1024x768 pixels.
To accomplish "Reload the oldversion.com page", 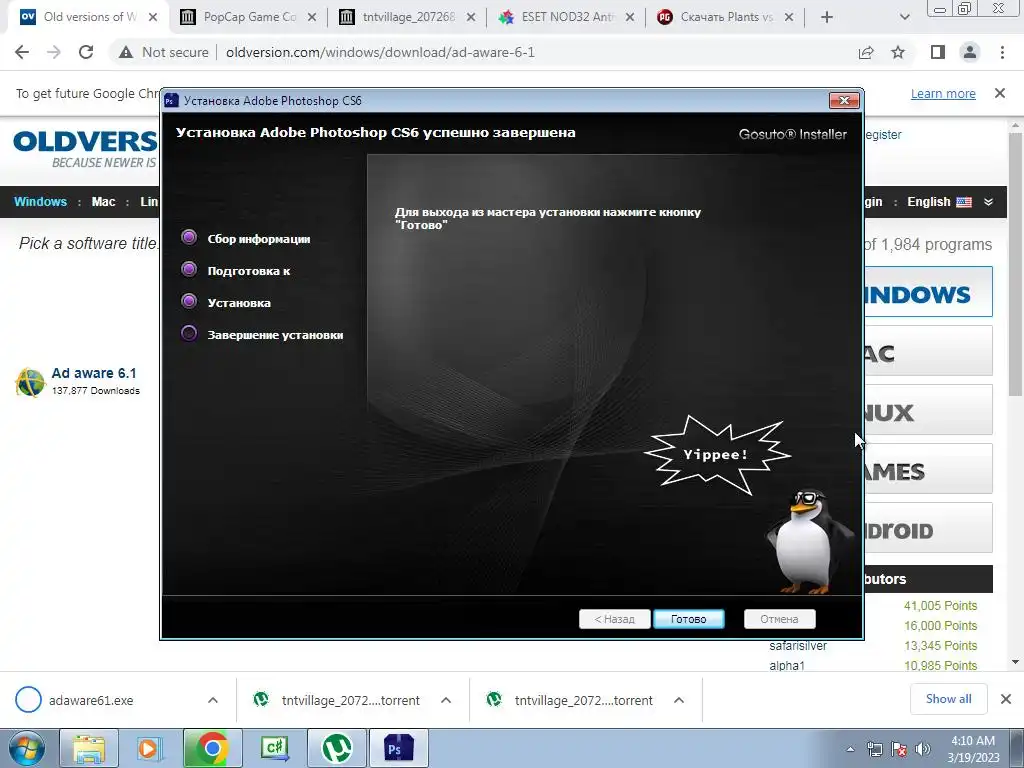I will 86,52.
